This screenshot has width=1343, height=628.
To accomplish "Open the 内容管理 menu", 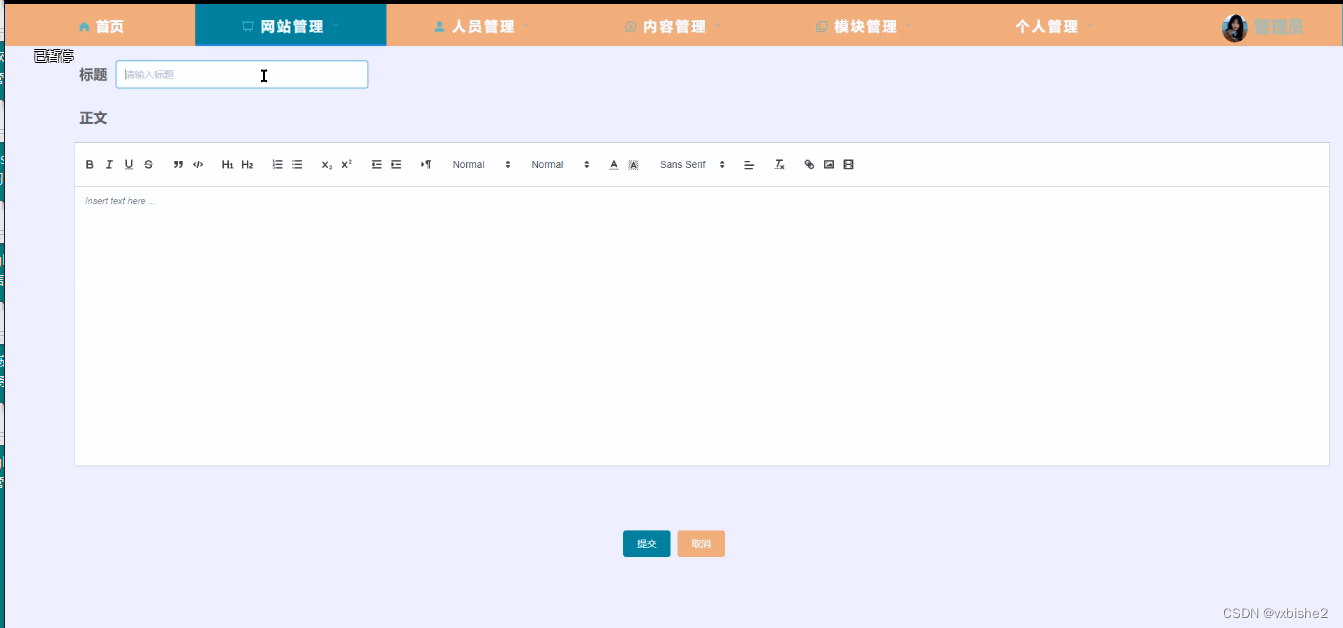I will point(673,27).
